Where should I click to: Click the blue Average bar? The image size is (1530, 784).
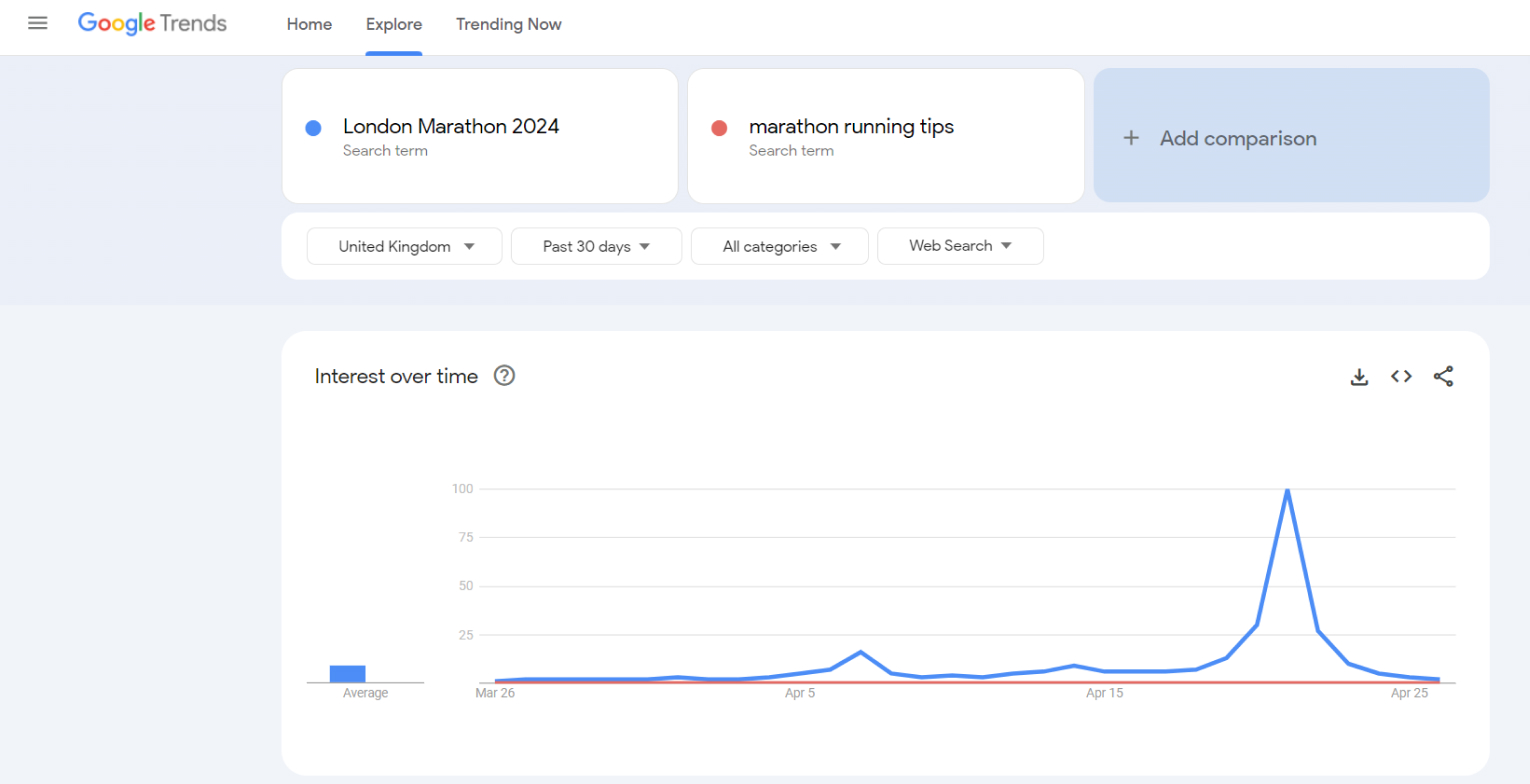348,674
